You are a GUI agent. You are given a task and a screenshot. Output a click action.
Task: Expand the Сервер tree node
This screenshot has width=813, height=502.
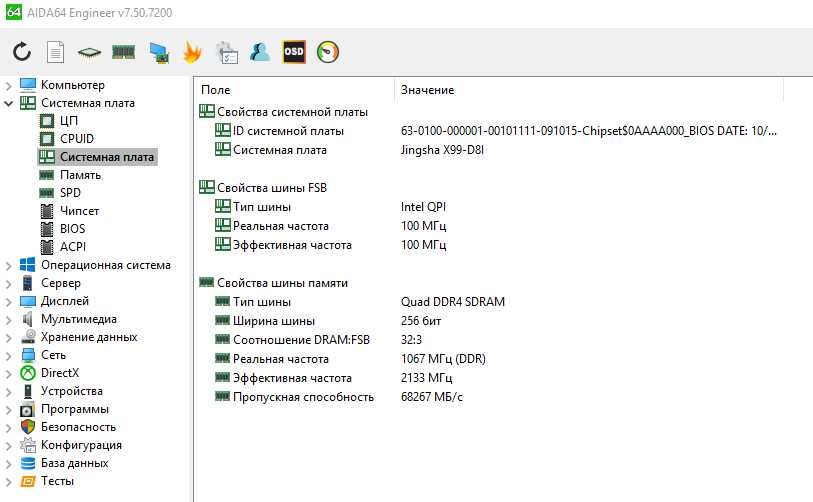coord(8,284)
